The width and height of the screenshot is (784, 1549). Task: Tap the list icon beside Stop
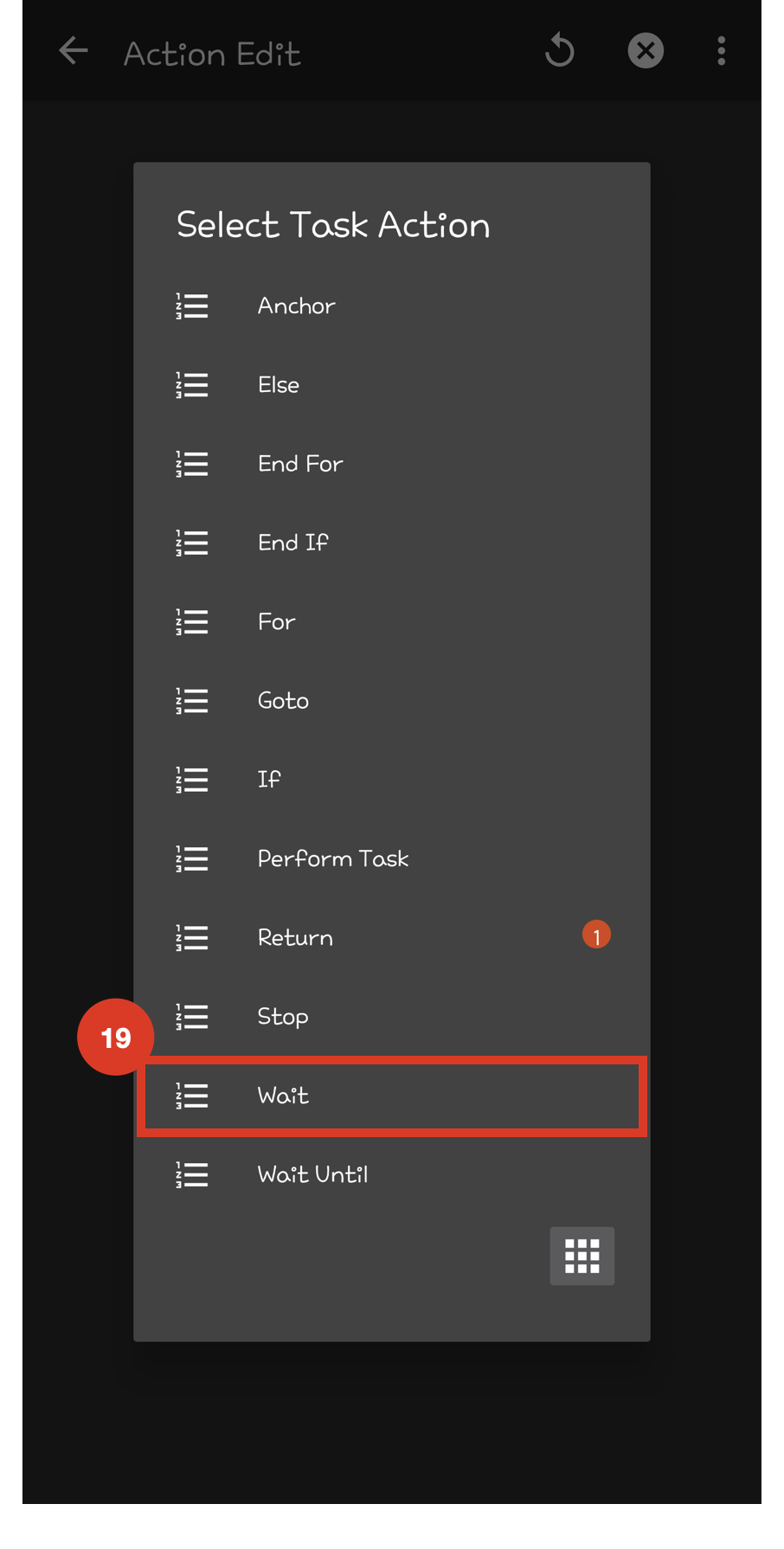pyautogui.click(x=192, y=1017)
